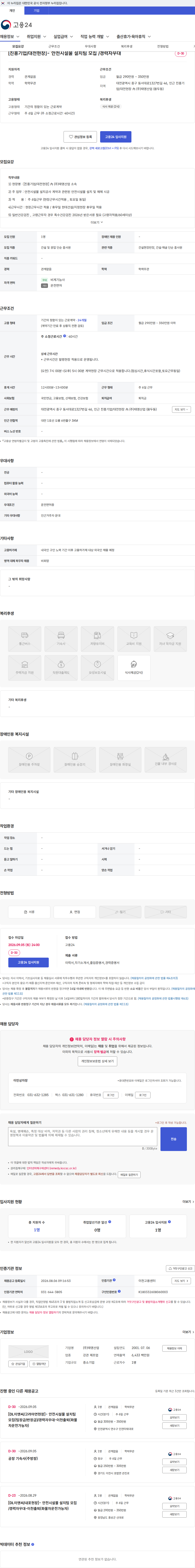Click the 장애인용 주차장 facility icon

pyautogui.click(x=29, y=760)
